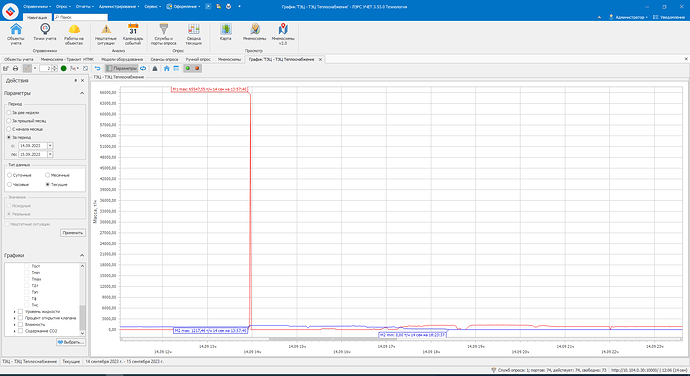The width and height of the screenshot is (690, 376).
Task: Collapse the Параметры section
Action: click(x=82, y=93)
